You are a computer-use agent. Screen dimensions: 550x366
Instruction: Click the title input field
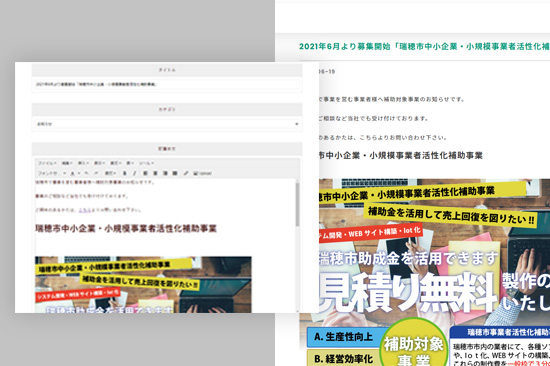click(x=167, y=84)
